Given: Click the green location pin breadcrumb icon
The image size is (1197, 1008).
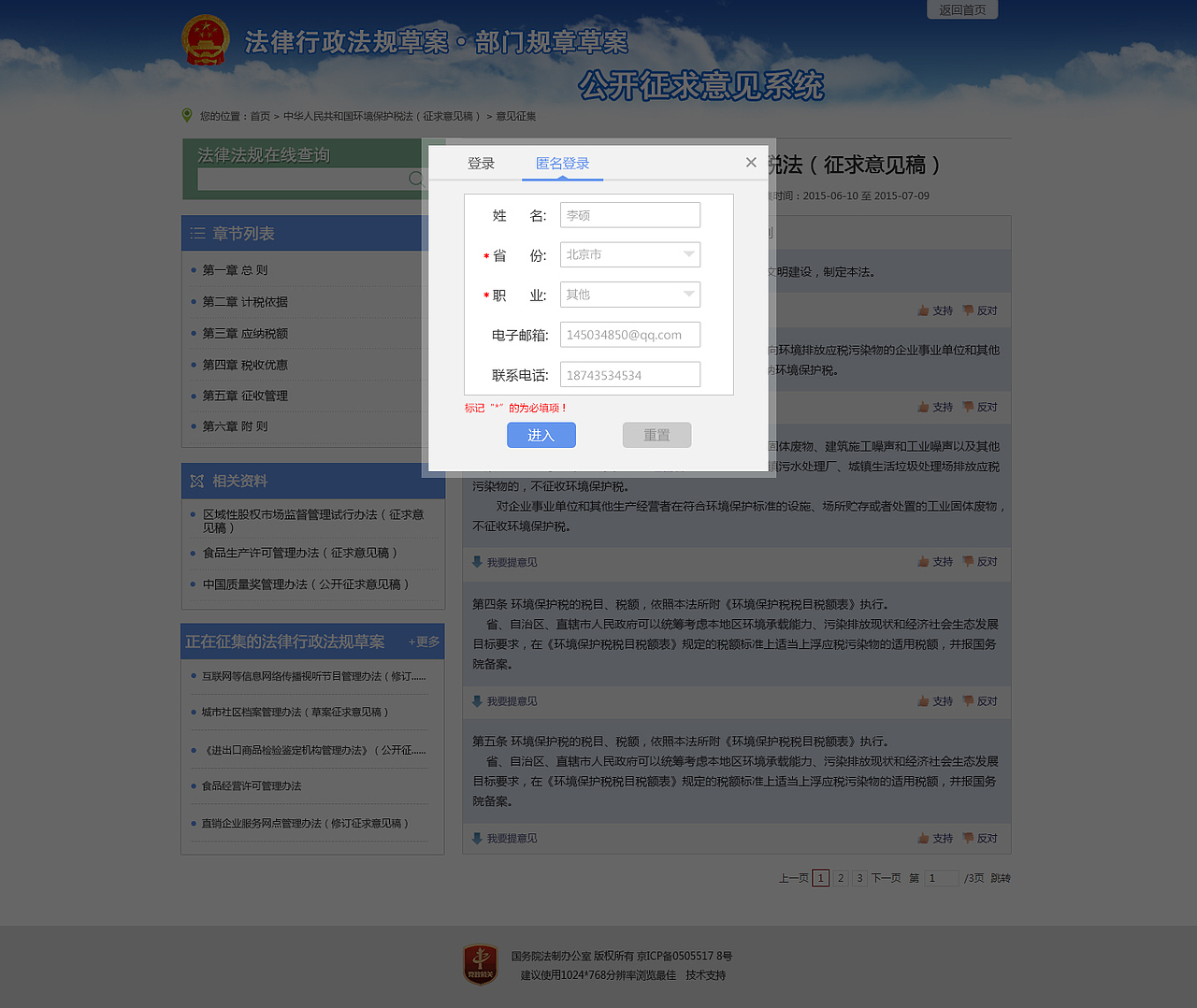Looking at the screenshot, I should point(186,116).
